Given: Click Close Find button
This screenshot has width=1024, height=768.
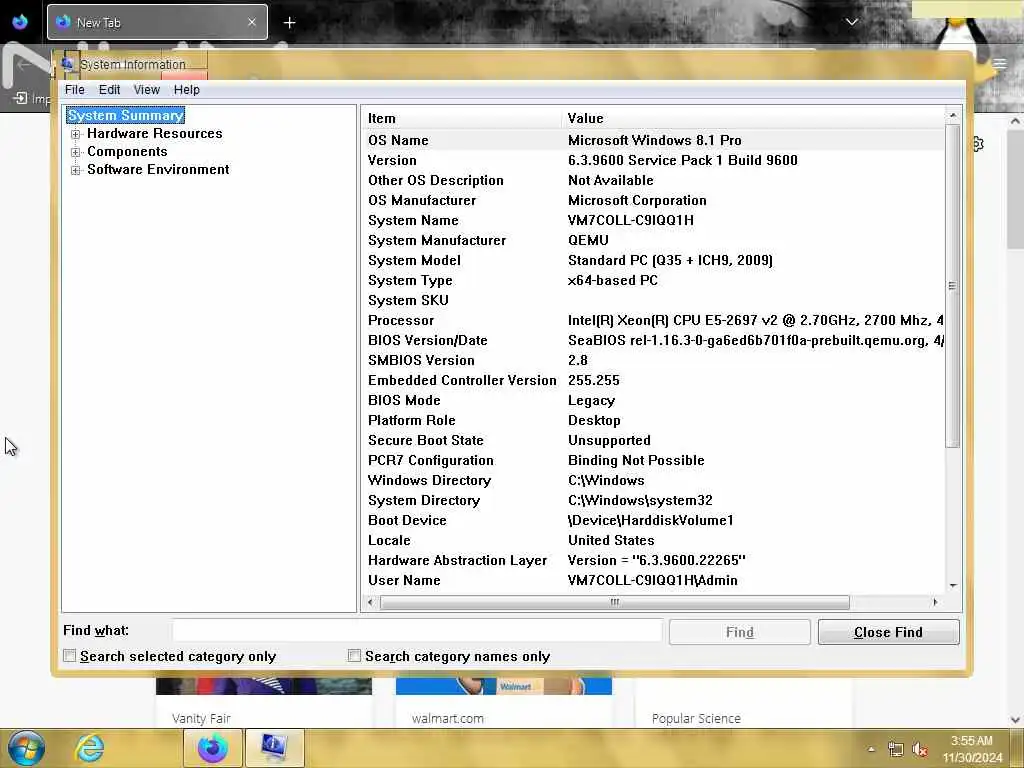Looking at the screenshot, I should click(888, 632).
